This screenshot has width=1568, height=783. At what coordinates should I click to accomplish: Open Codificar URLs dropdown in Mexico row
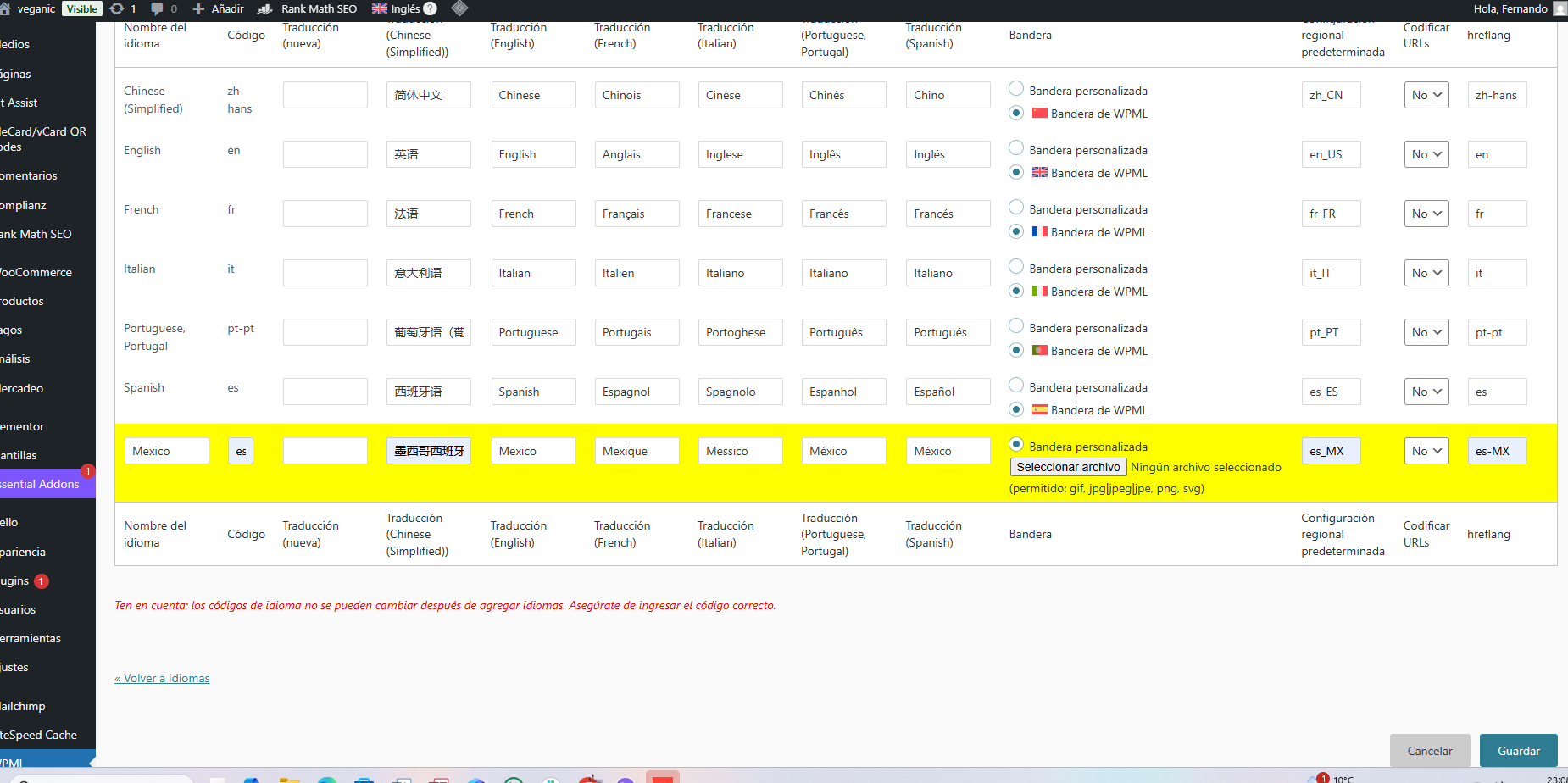1426,451
